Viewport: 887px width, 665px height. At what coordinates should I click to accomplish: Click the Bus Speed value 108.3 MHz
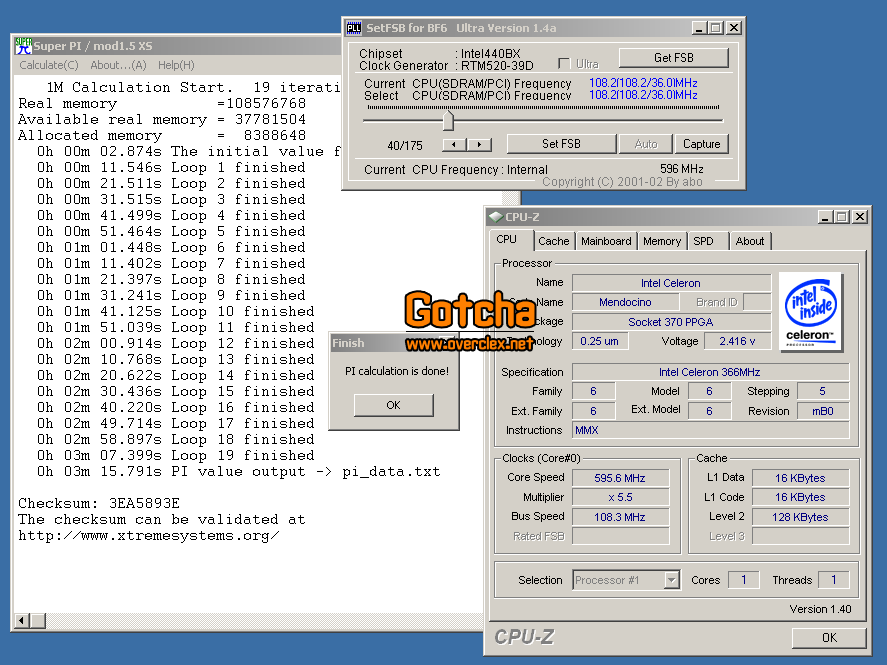[x=620, y=517]
